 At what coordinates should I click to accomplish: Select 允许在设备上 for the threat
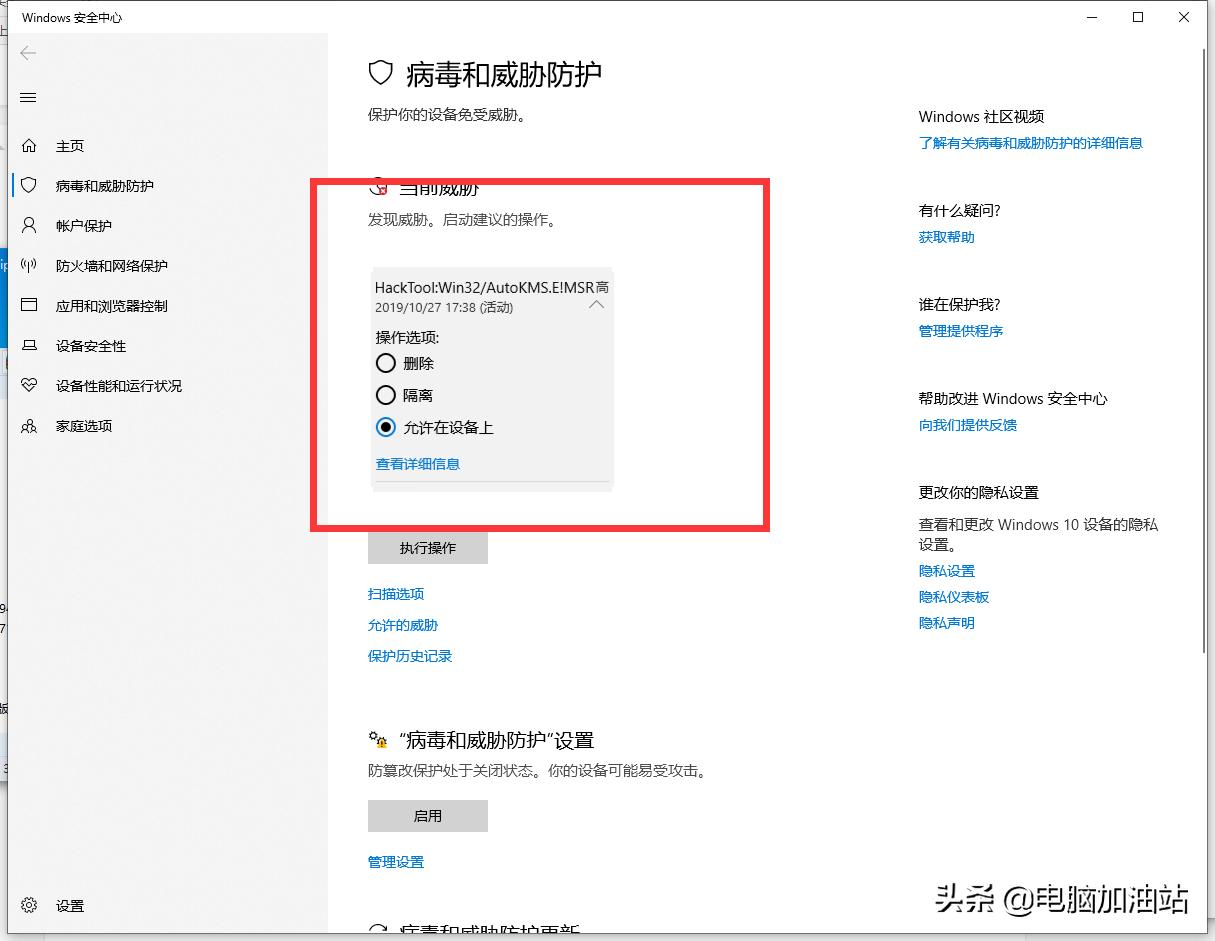point(386,427)
